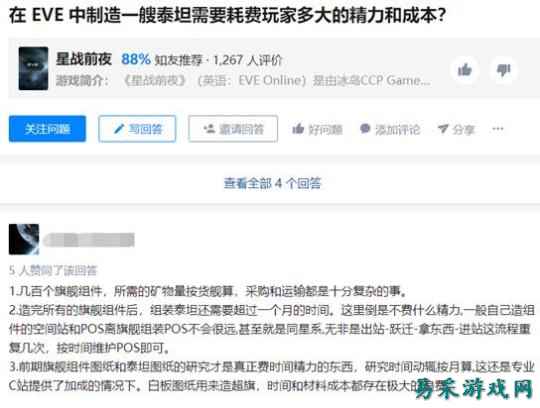Click the 写回答 button
This screenshot has width=540, height=408.
137,129
